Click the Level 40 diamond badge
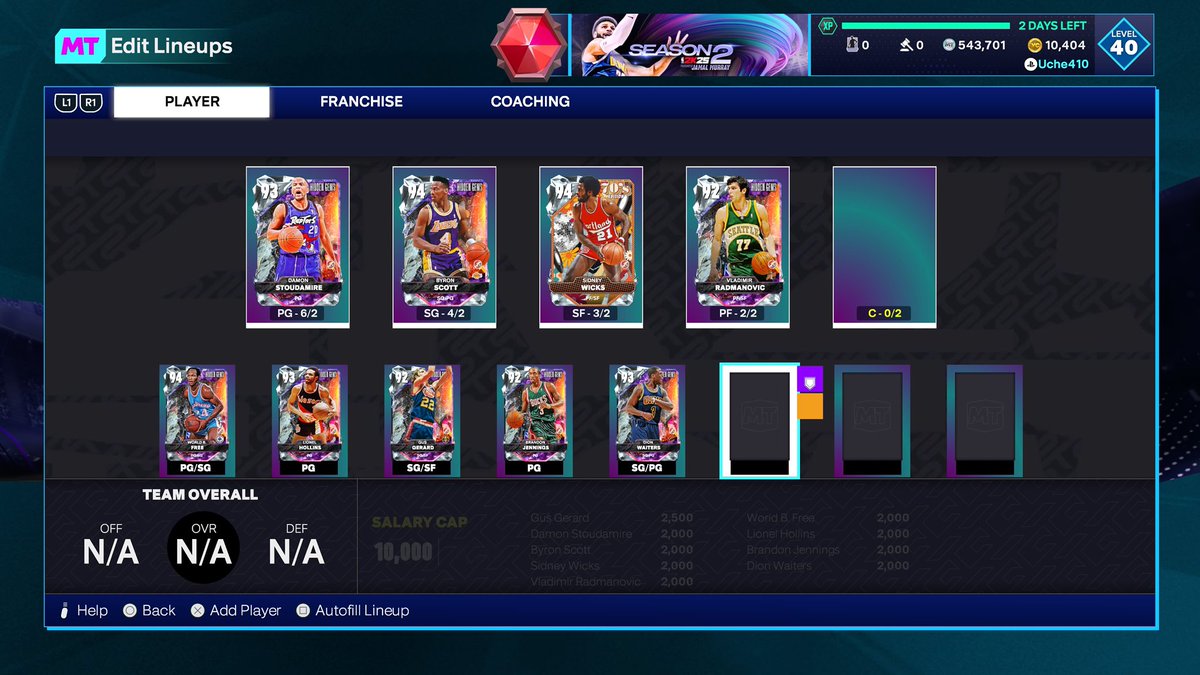 coord(1124,44)
